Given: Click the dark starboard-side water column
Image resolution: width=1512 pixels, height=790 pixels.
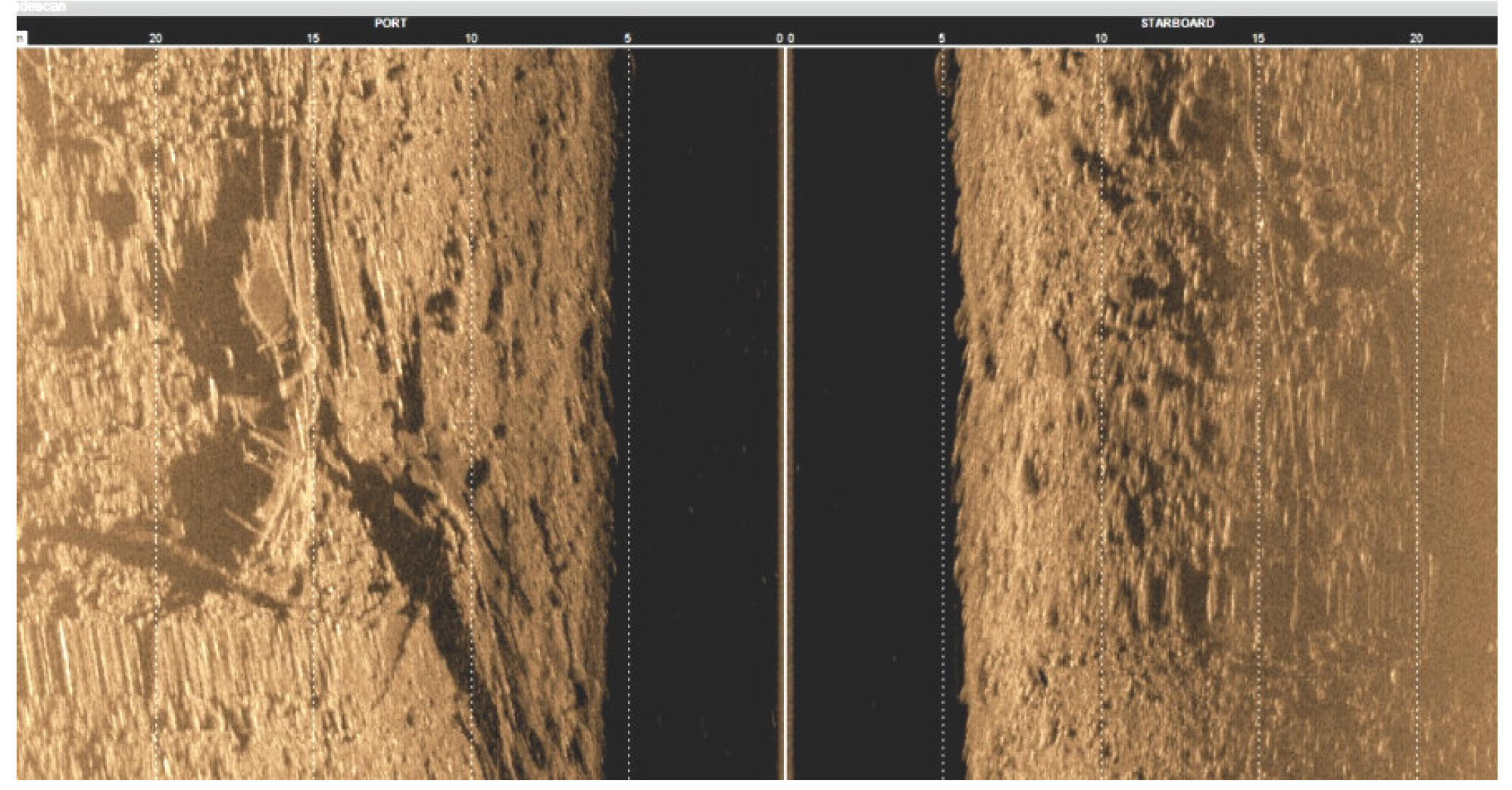Looking at the screenshot, I should pos(871,409).
